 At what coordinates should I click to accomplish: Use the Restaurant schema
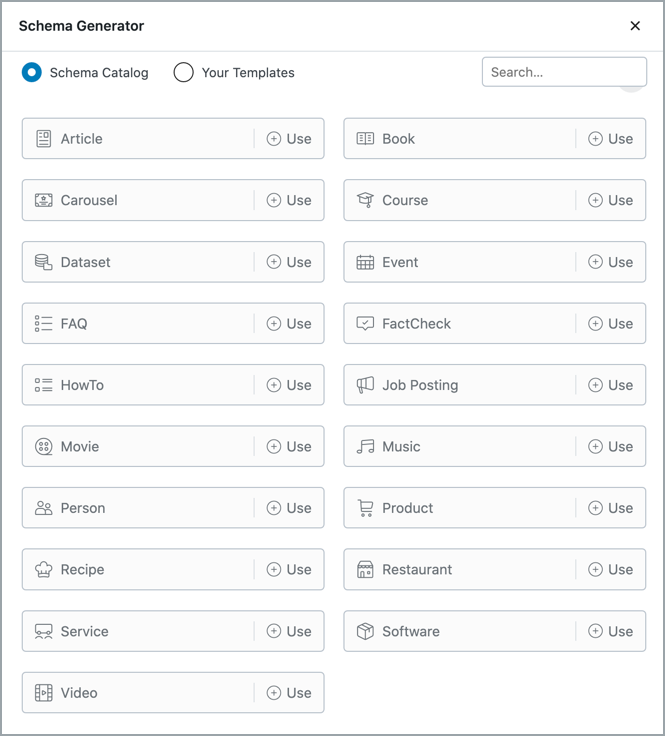click(611, 569)
